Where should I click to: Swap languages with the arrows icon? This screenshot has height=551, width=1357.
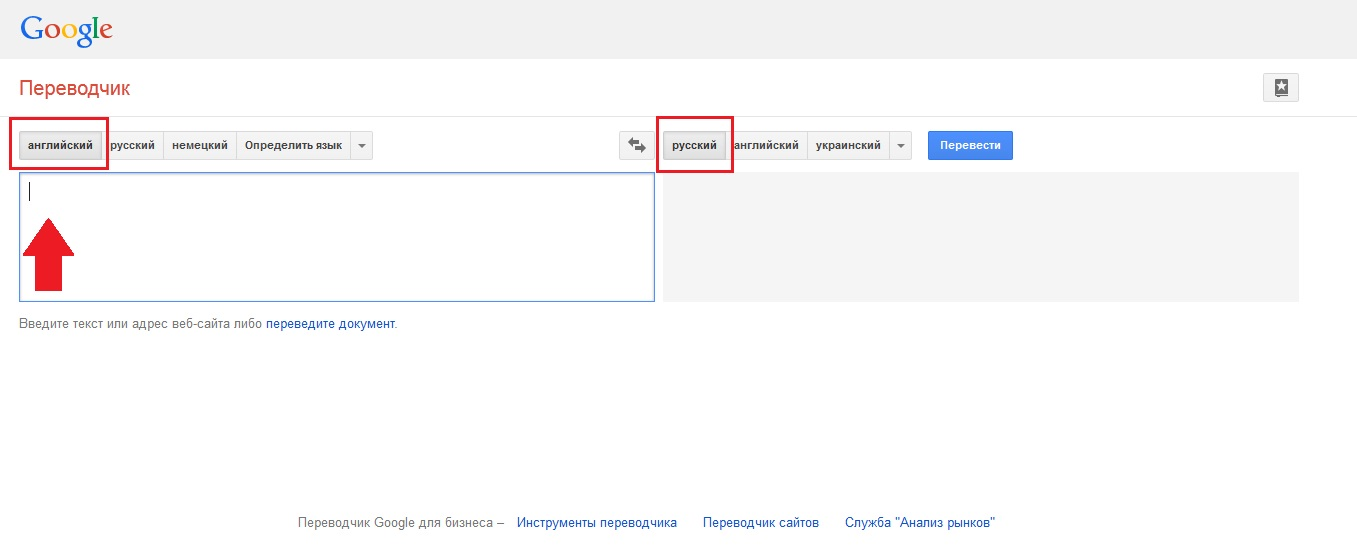(636, 146)
